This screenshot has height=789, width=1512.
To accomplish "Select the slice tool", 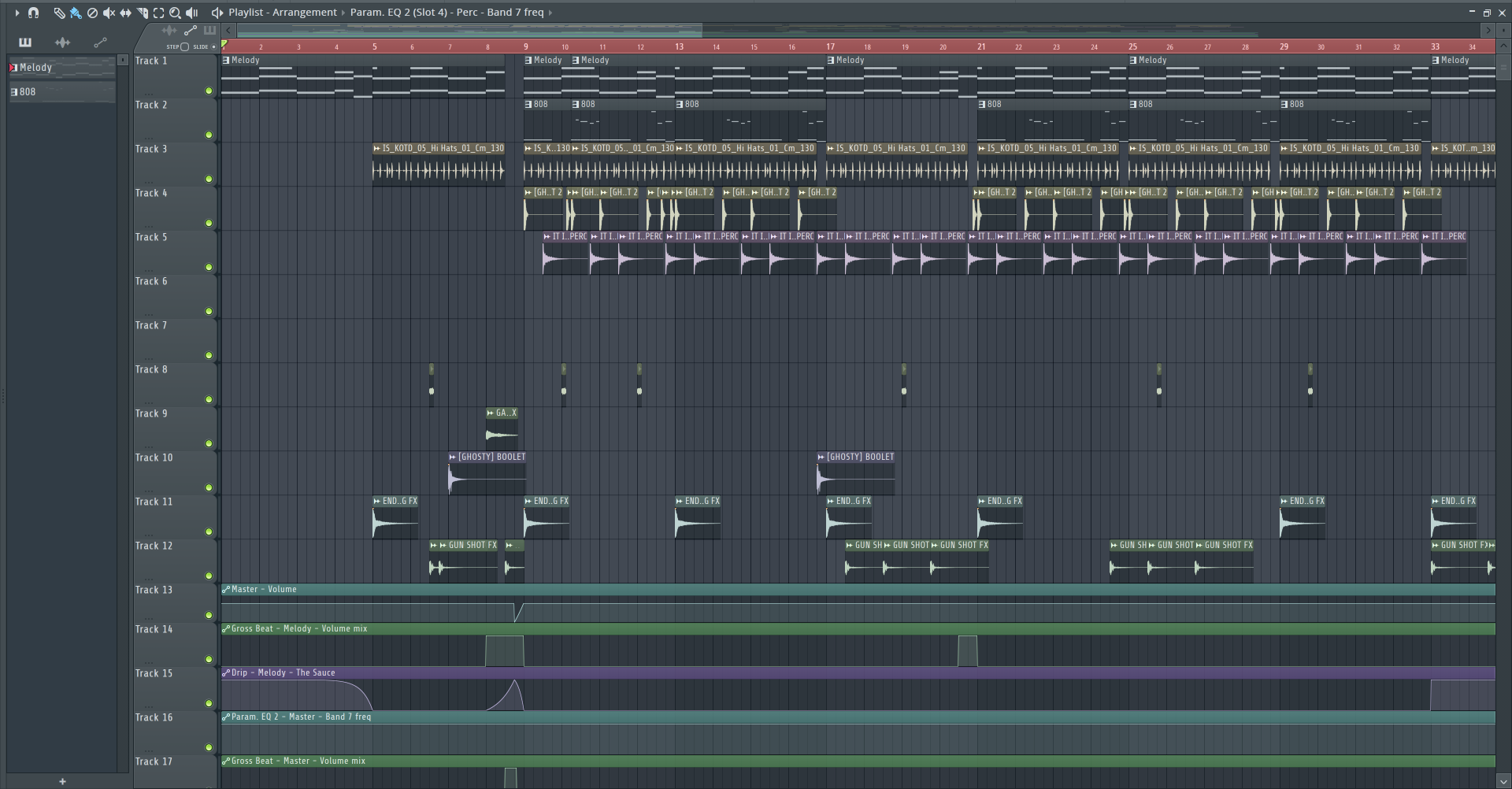I will (142, 13).
